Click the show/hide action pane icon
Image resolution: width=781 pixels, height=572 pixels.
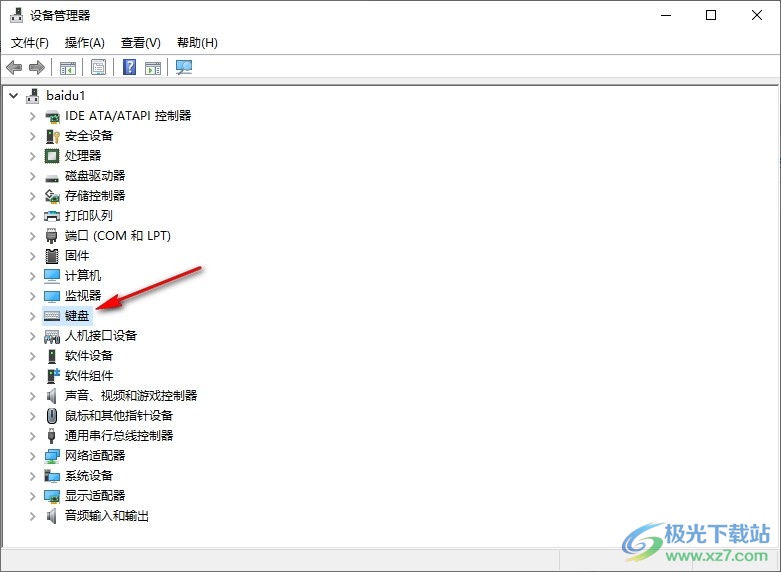point(153,68)
